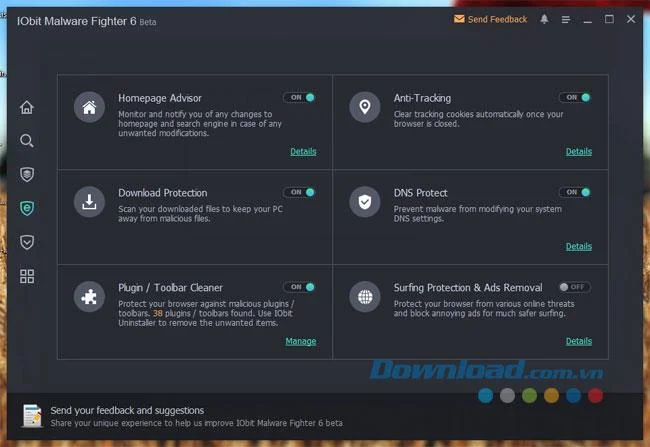Close the IObit Malware Fighter window

click(631, 19)
